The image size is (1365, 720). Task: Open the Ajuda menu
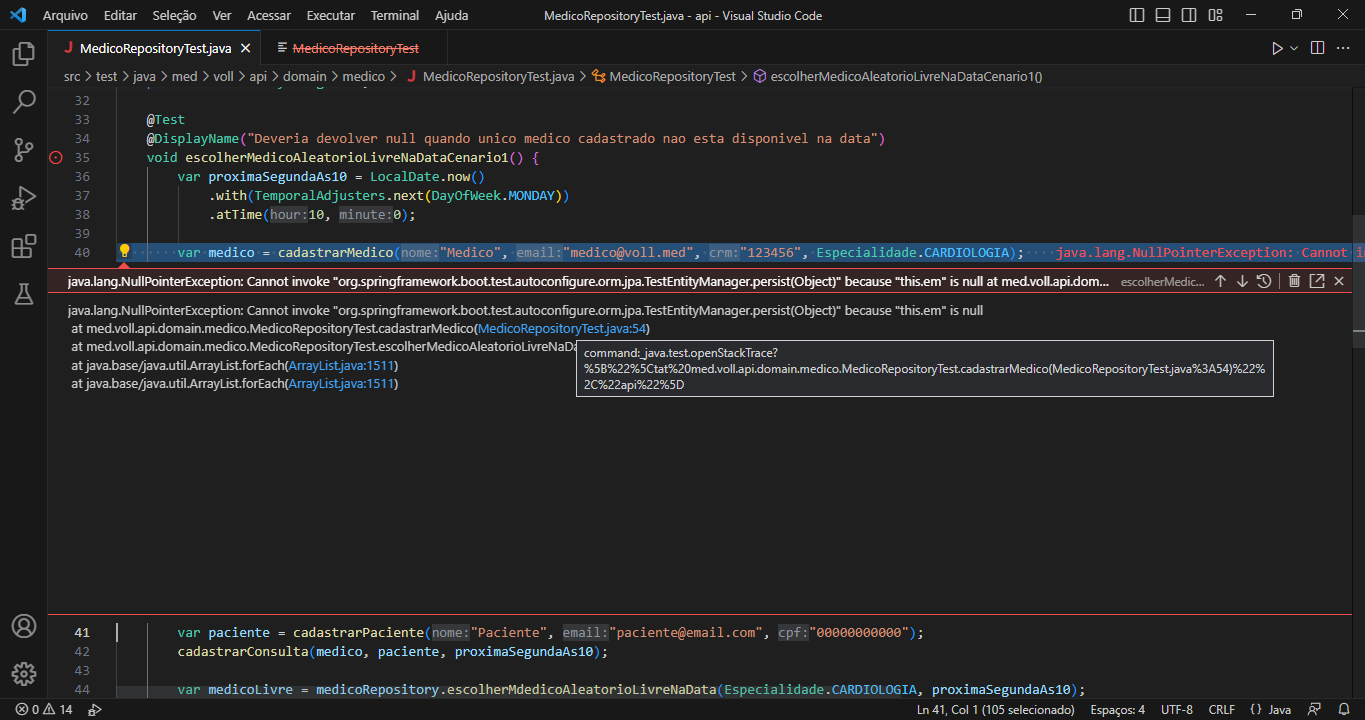(x=451, y=16)
